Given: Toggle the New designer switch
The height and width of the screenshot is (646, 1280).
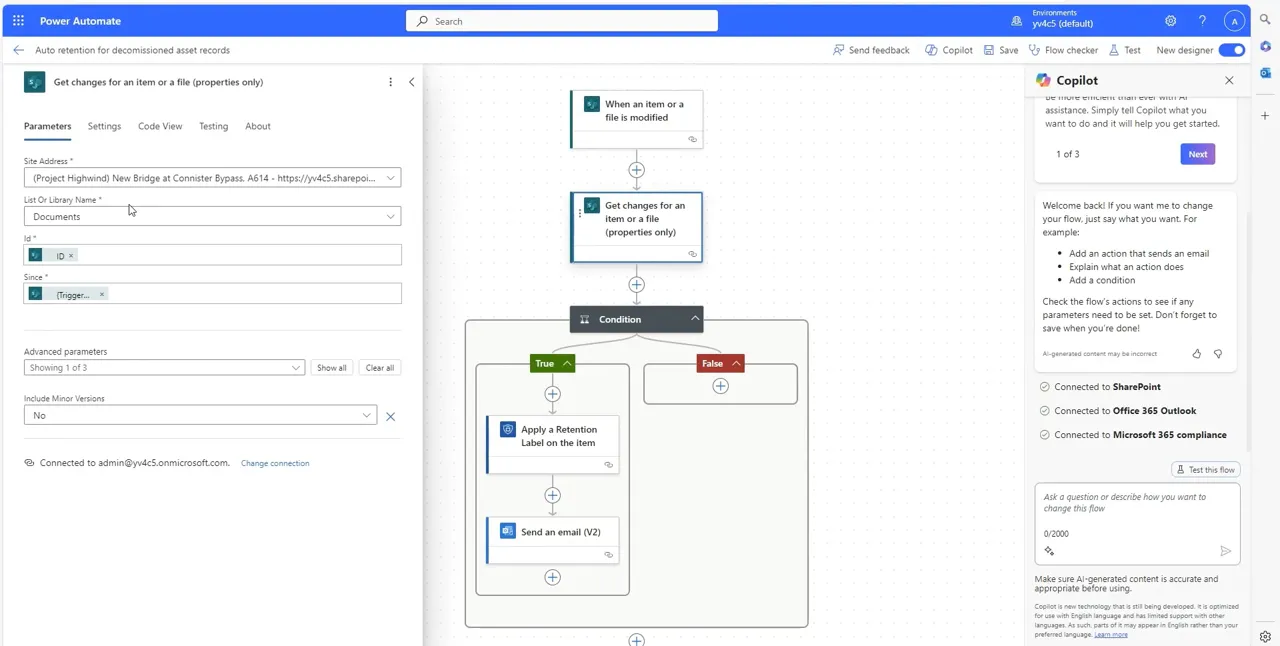Looking at the screenshot, I should (1232, 50).
